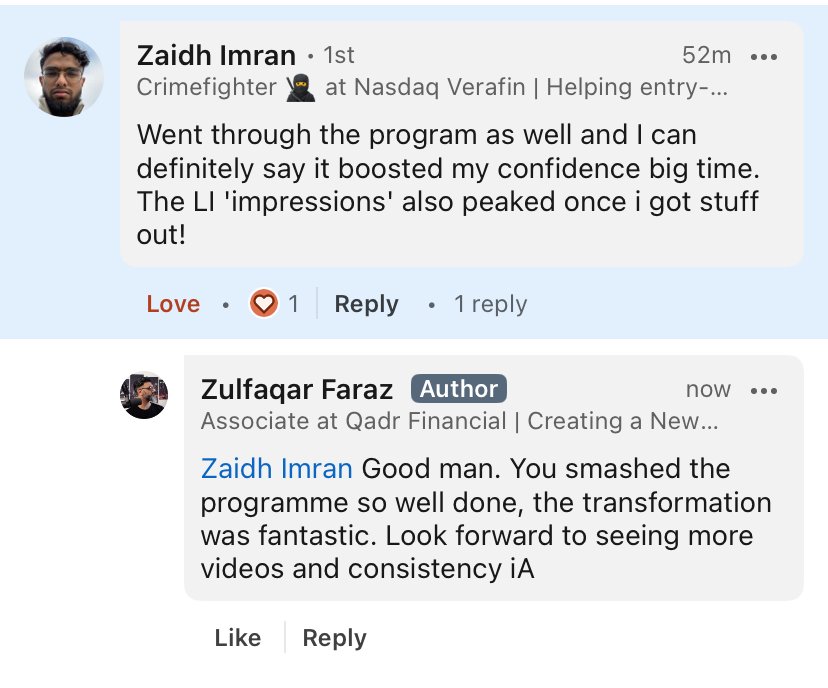This screenshot has height=688, width=828.
Task: Open Zulfaqar Faraz's small profile photo
Action: coord(144,395)
